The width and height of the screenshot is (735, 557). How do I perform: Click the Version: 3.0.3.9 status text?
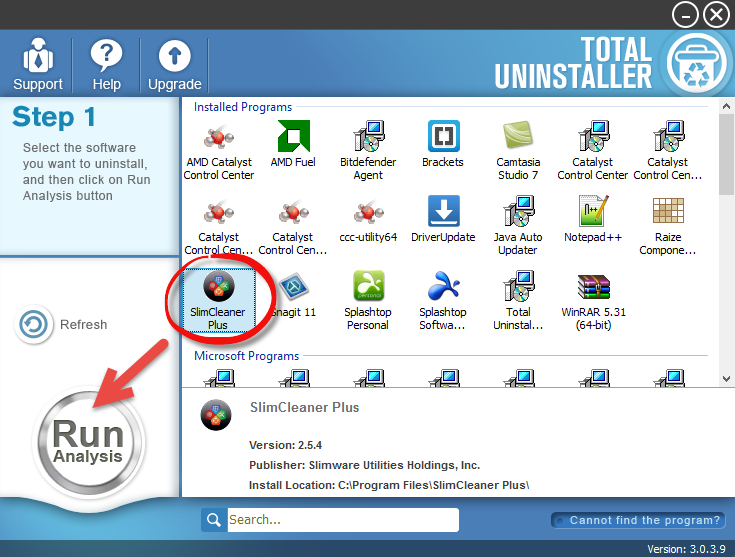tap(686, 549)
